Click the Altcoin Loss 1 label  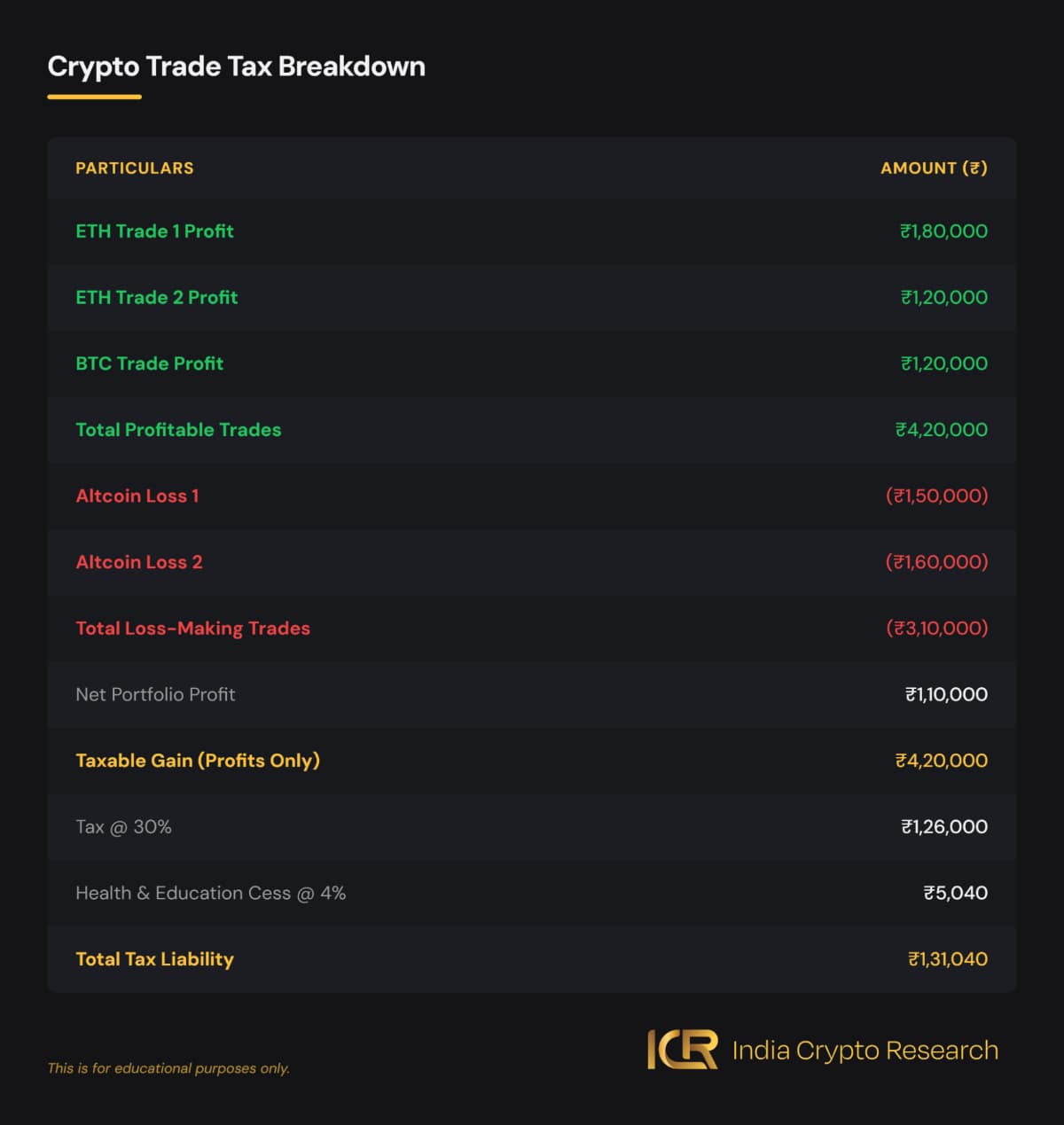point(137,496)
